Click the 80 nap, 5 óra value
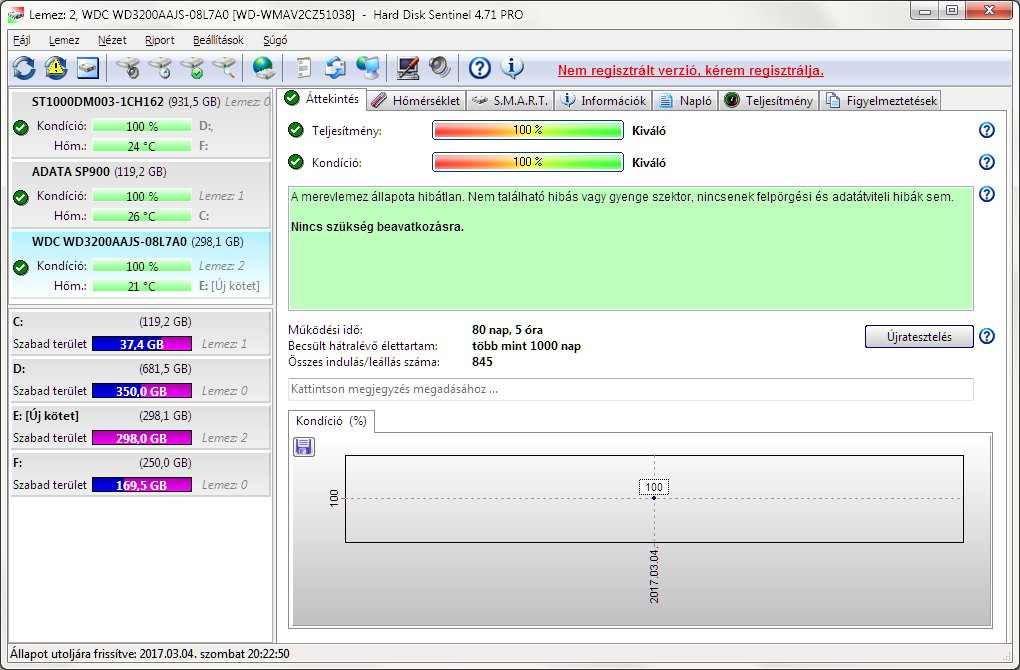The image size is (1020, 670). 507,330
